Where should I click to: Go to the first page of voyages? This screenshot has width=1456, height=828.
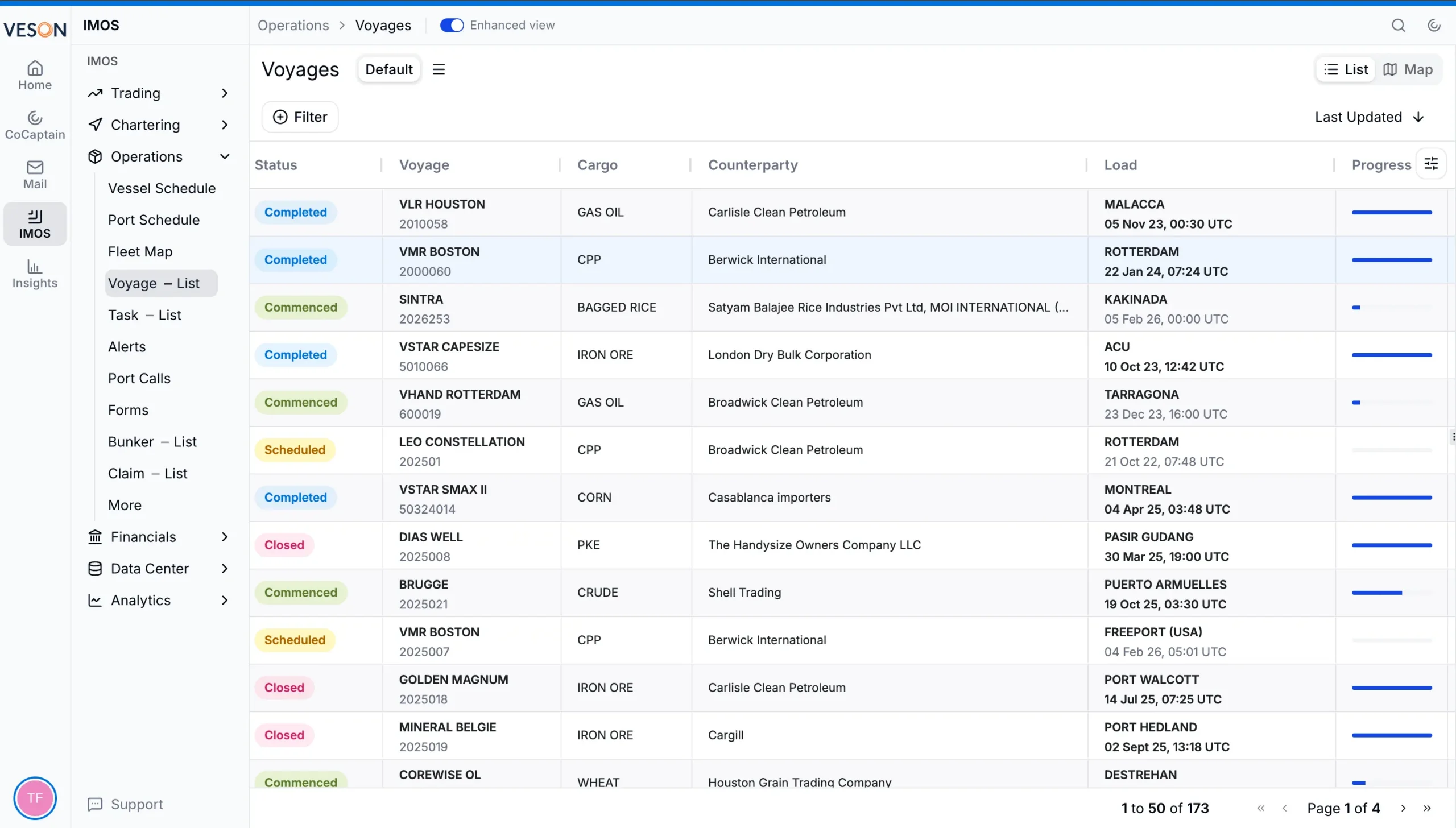point(1261,808)
